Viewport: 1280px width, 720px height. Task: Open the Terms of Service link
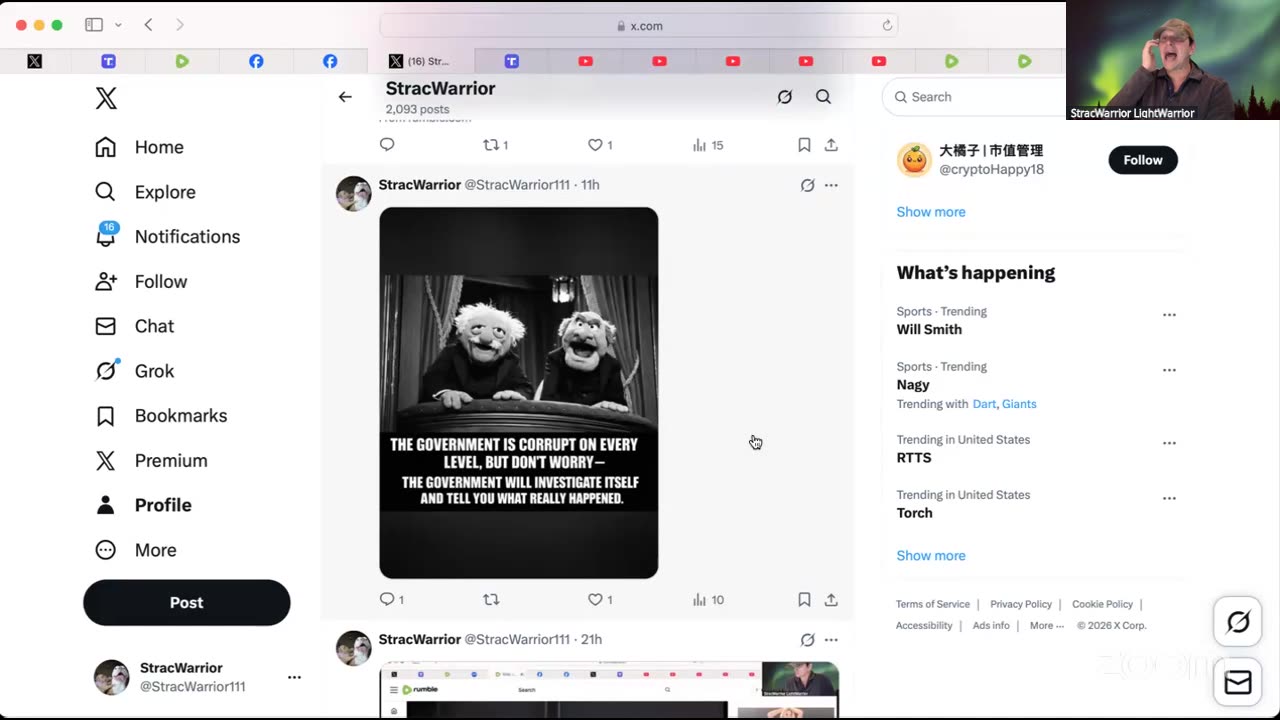tap(933, 604)
